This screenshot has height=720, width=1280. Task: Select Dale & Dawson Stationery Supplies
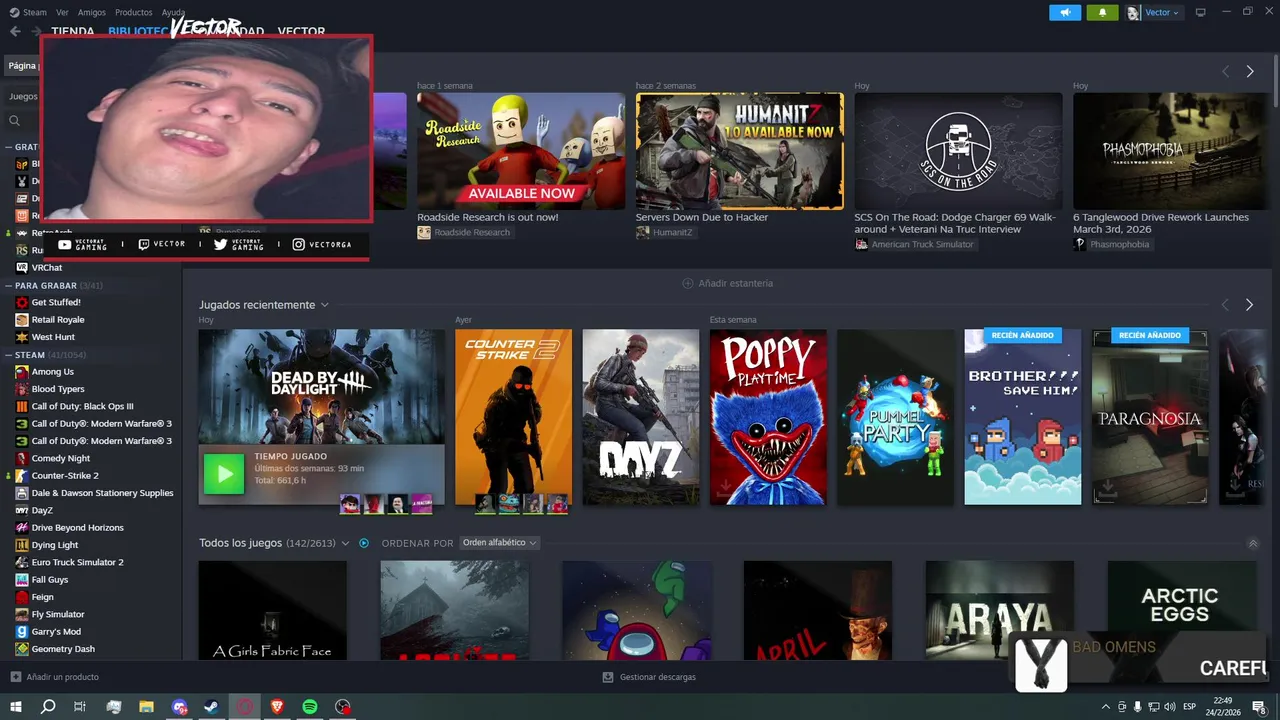click(x=102, y=493)
